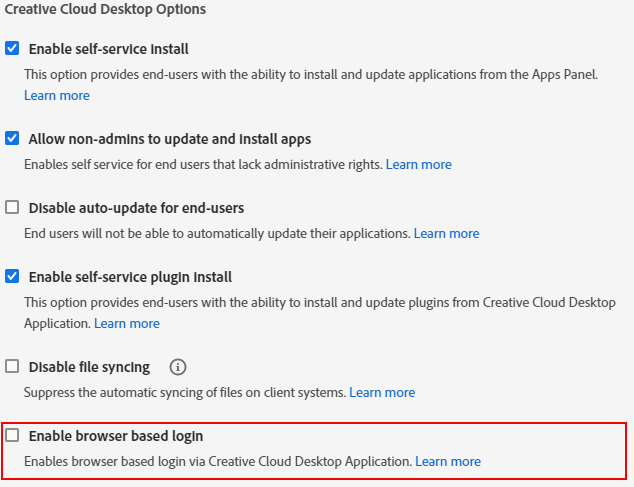Follow Learn more link about auto-update
This screenshot has width=634, height=487.
(x=446, y=233)
